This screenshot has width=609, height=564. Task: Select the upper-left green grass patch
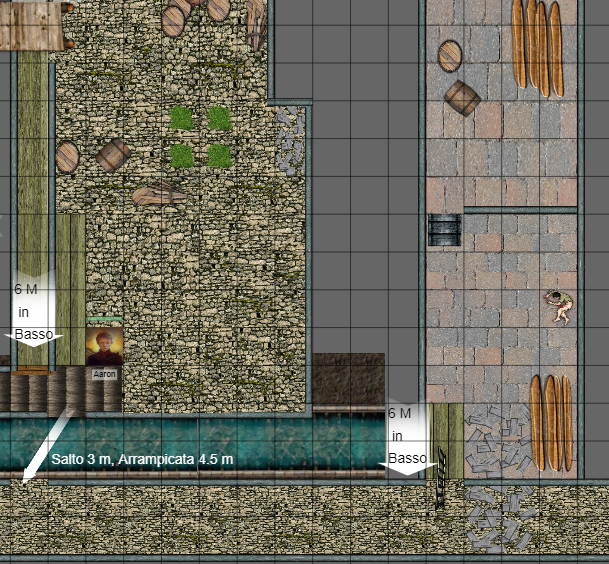tap(181, 118)
